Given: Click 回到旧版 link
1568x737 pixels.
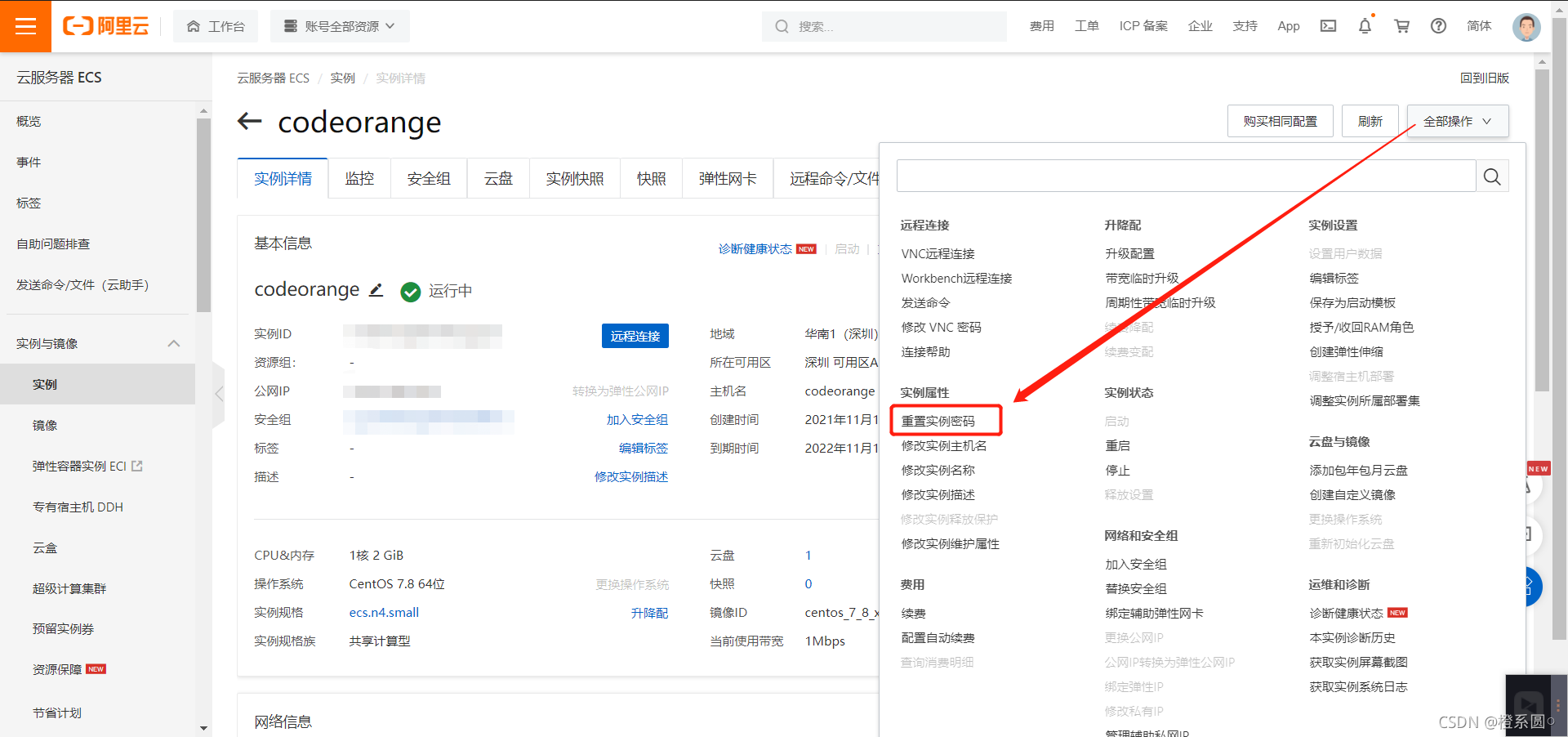Looking at the screenshot, I should click(x=1484, y=78).
